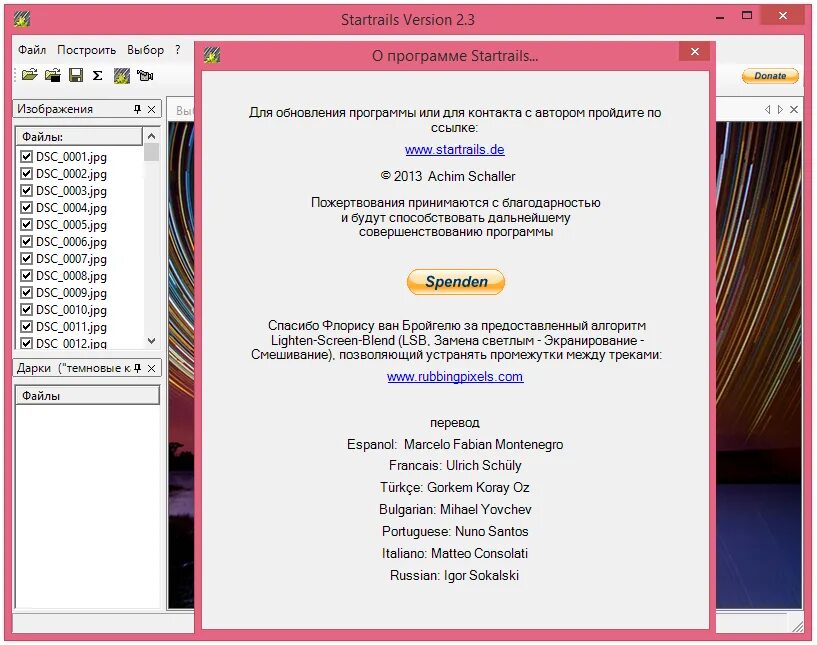Select the Изображения panel title
The image size is (817, 645).
(55, 109)
